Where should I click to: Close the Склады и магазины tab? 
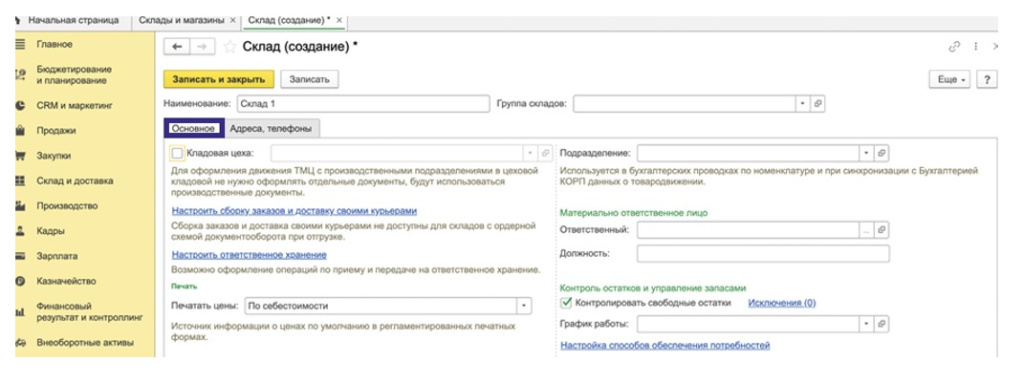(x=232, y=20)
